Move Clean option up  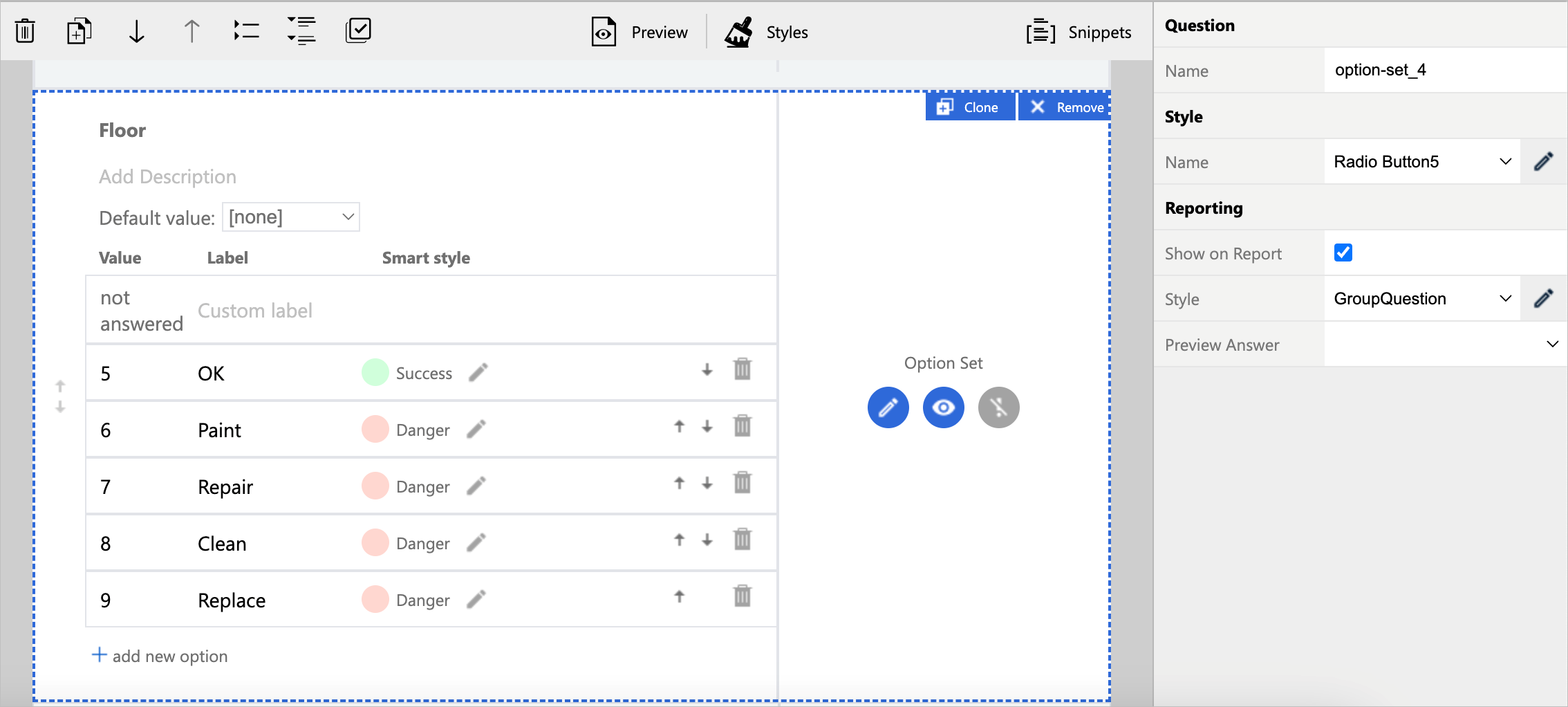pos(680,540)
